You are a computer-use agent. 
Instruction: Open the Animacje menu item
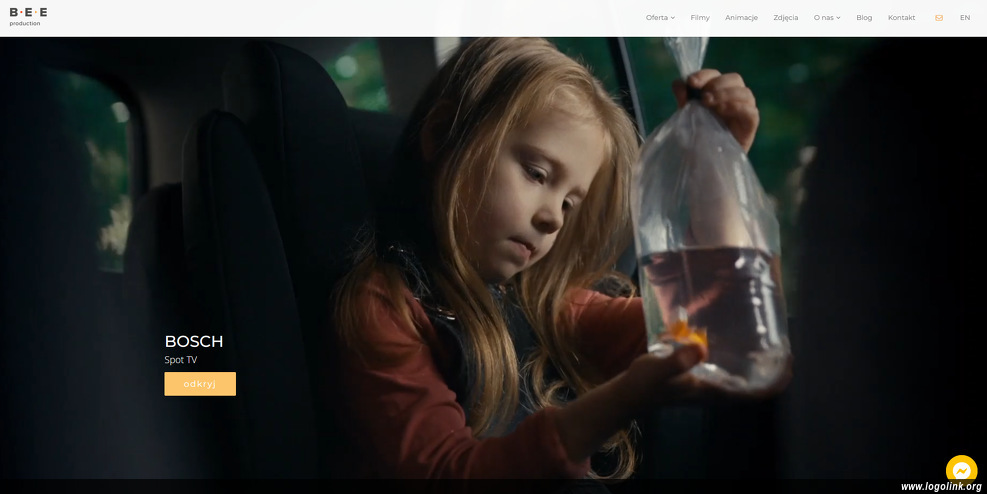pos(742,18)
